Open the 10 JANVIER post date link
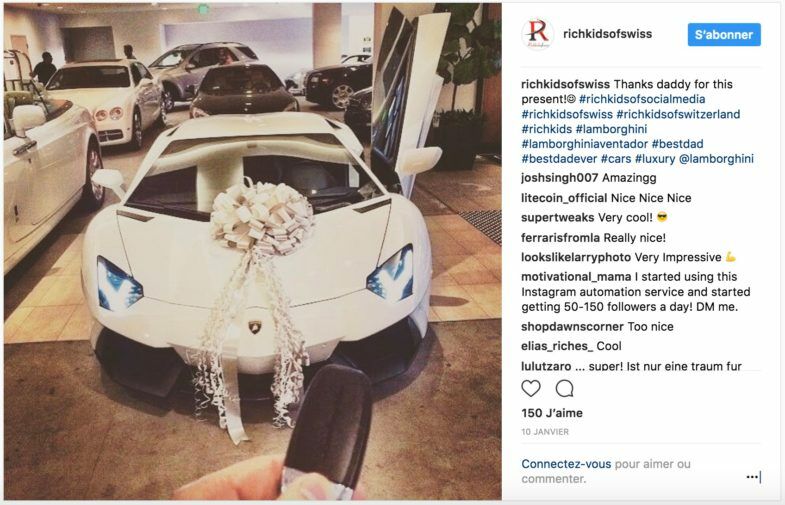 [545, 431]
